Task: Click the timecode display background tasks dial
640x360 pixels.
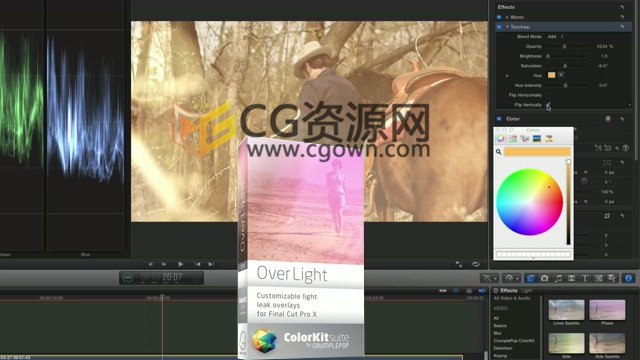Action: [x=128, y=278]
